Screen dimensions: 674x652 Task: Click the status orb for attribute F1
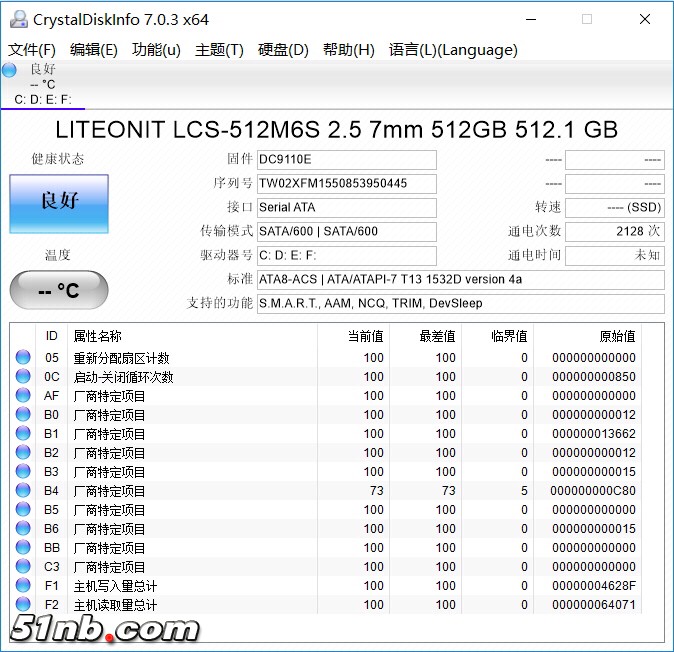(23, 586)
